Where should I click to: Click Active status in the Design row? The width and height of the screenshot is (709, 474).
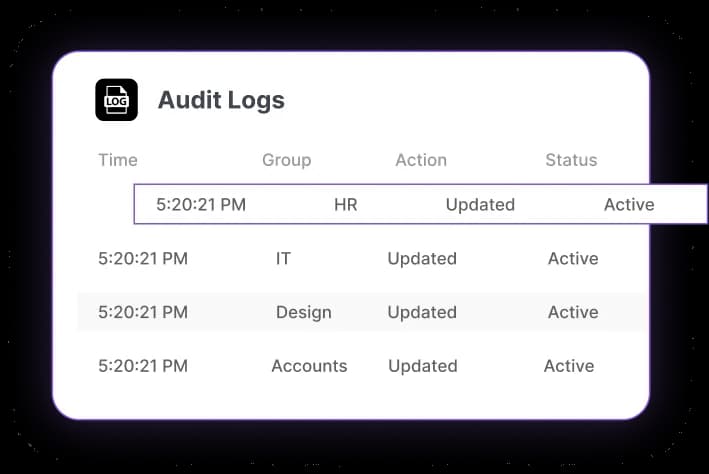click(573, 313)
